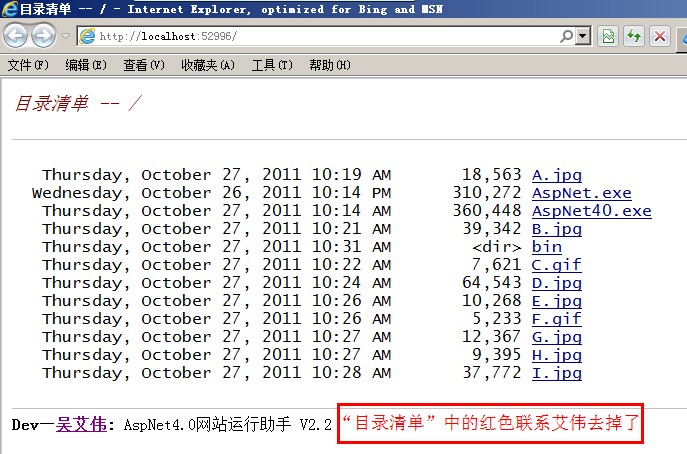Open the bin directory link

point(547,247)
